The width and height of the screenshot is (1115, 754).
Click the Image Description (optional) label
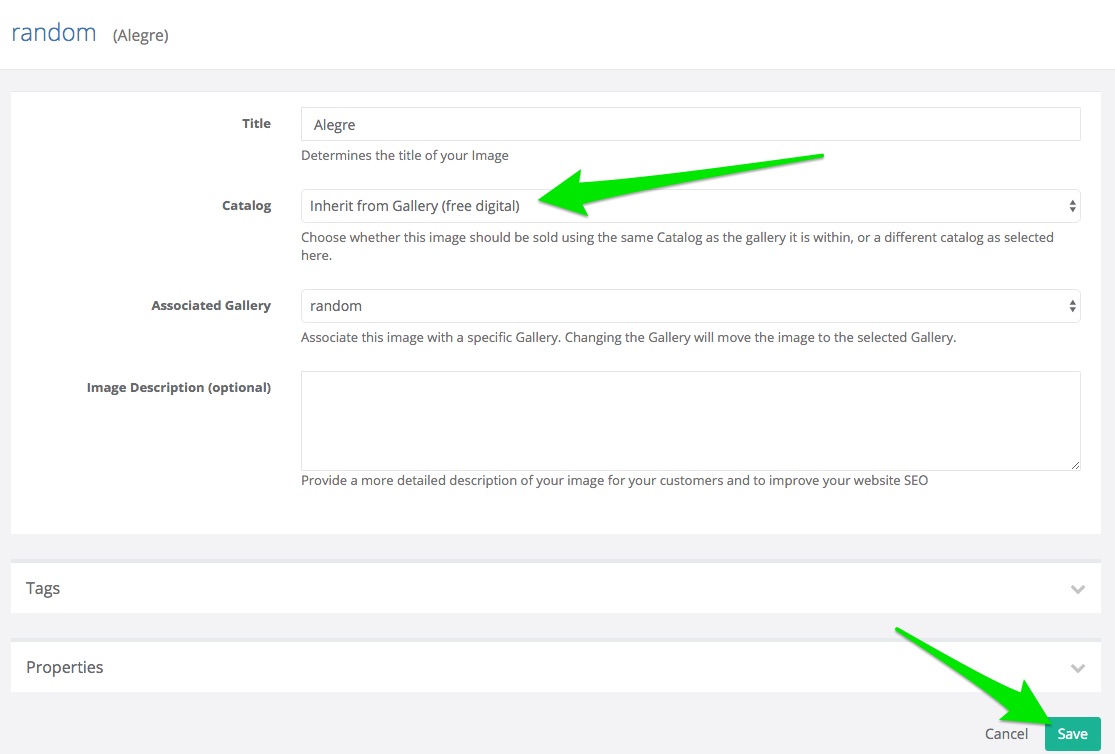[179, 388]
